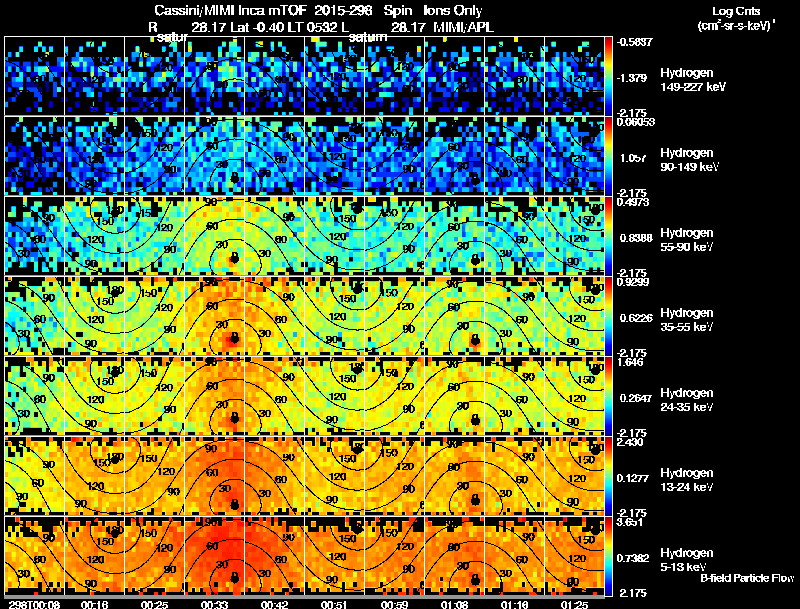Click the '01:16' time axis label
This screenshot has height=609, width=800.
coord(514,604)
